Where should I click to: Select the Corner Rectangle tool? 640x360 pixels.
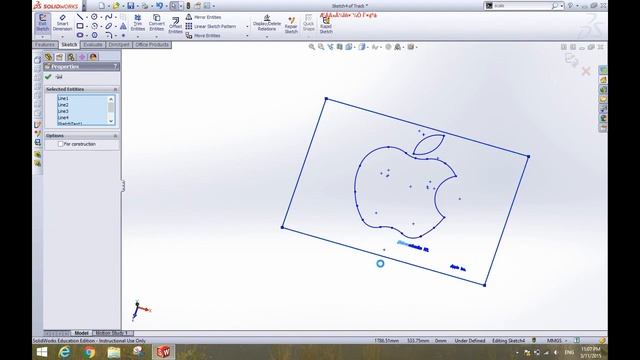tap(80, 26)
